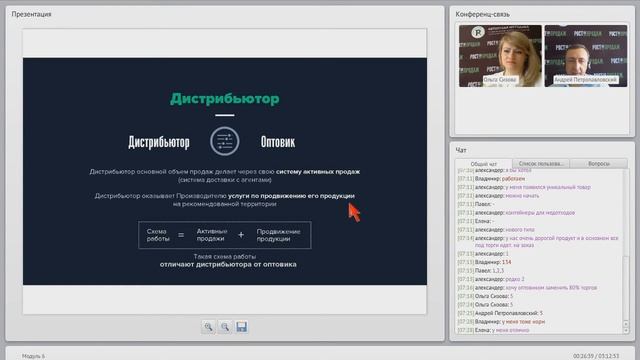Click the Модуль 6 label

tap(33, 356)
